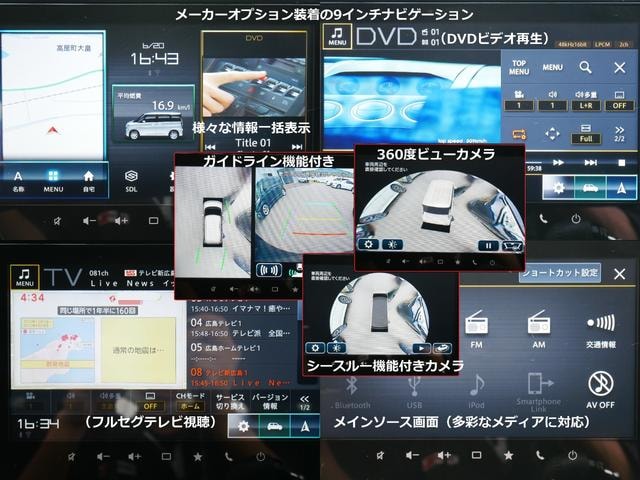Mute audio below the home screen
The image size is (640, 480).
[58, 221]
